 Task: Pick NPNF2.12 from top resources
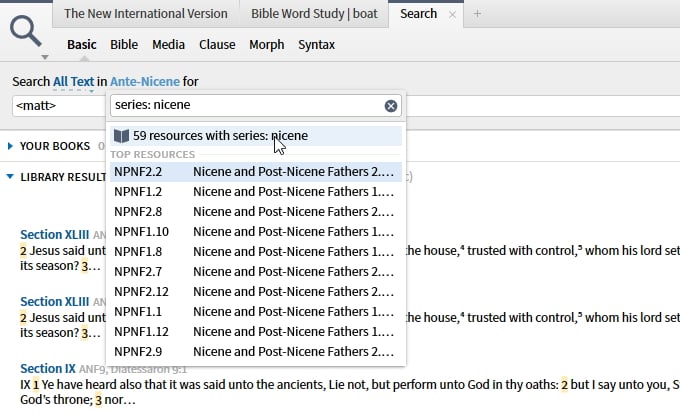tap(255, 291)
